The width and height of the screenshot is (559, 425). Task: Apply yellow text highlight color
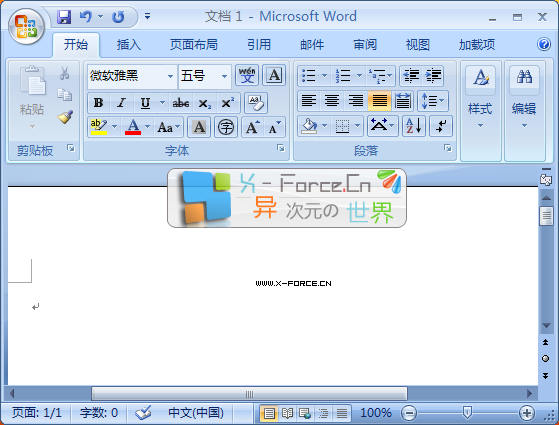tap(99, 127)
